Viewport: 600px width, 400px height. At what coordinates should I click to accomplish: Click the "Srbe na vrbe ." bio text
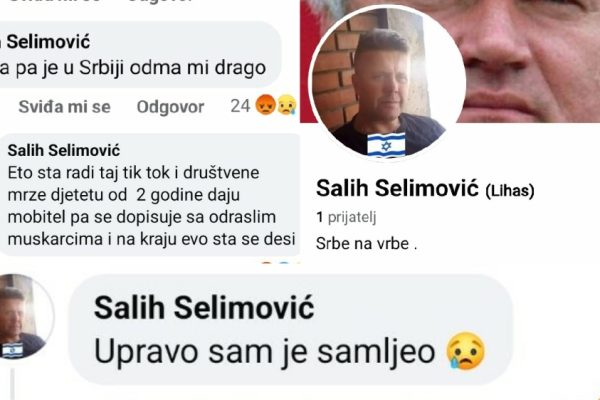click(x=367, y=243)
